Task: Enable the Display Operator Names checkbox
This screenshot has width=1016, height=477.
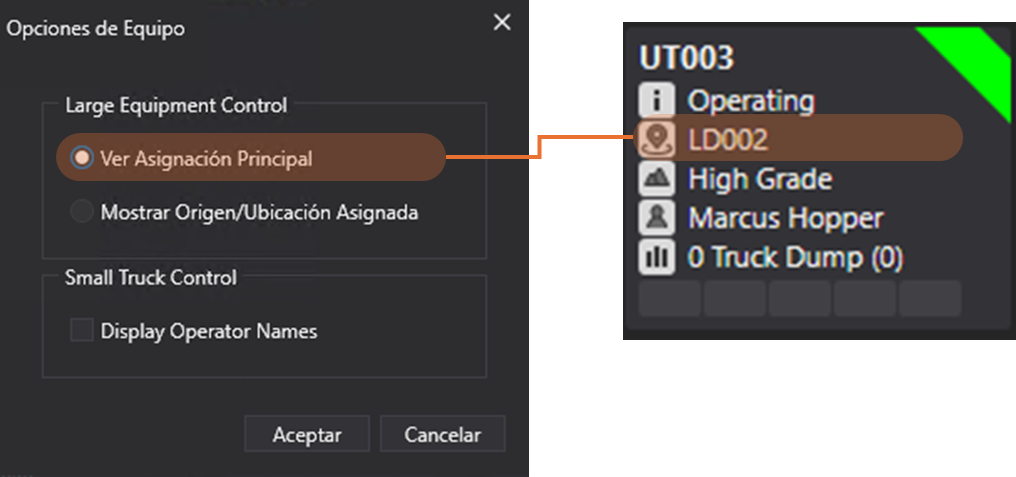Action: (x=82, y=330)
